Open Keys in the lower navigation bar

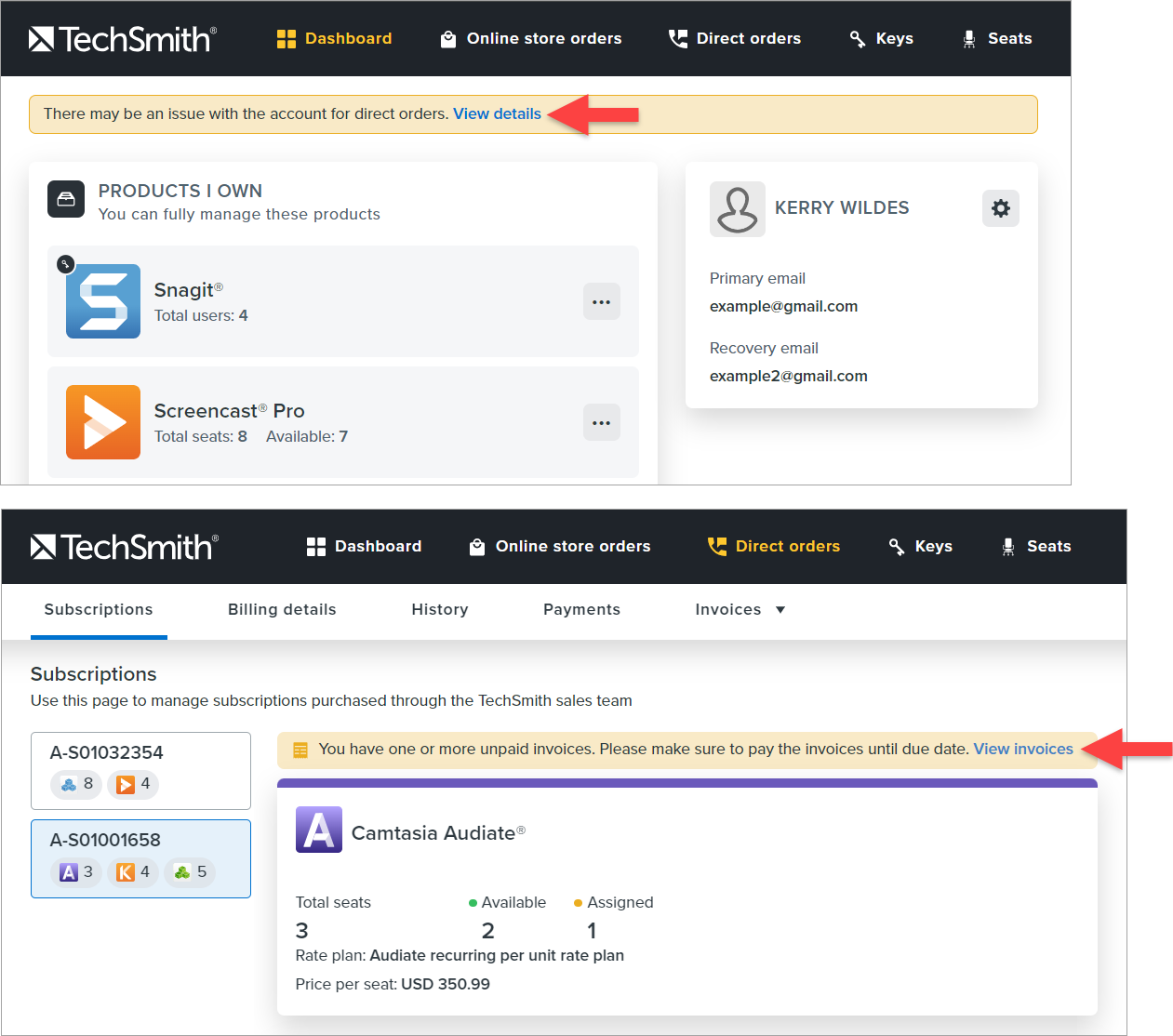click(920, 547)
